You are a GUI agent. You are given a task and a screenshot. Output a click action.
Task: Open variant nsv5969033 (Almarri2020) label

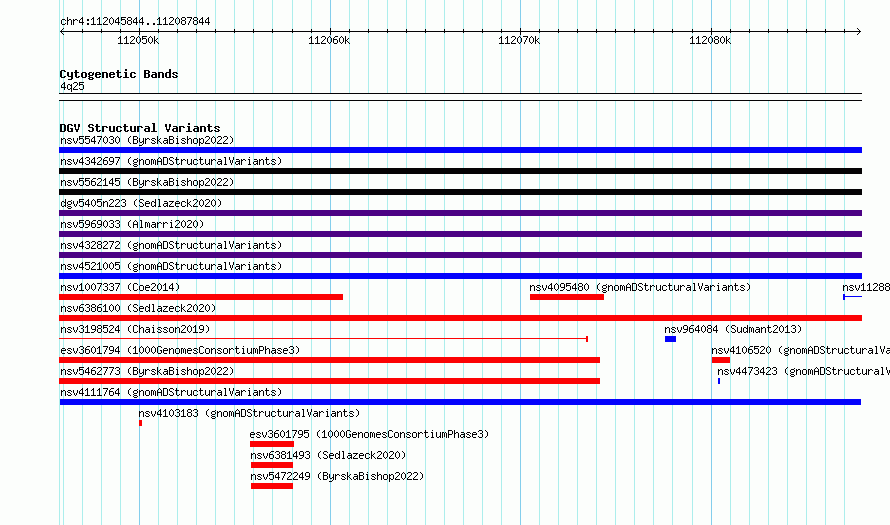132,224
